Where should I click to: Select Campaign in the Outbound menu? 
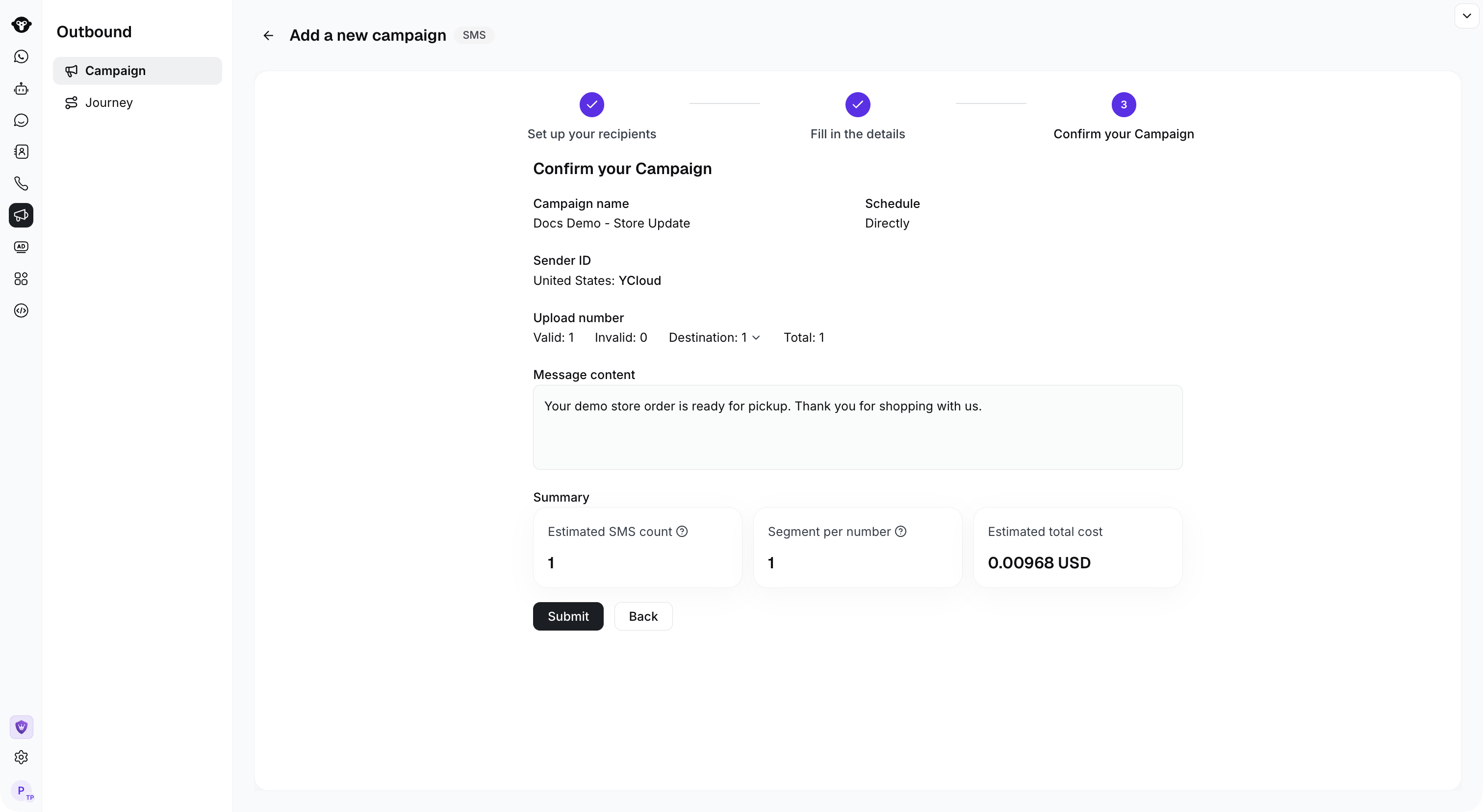pyautogui.click(x=138, y=71)
